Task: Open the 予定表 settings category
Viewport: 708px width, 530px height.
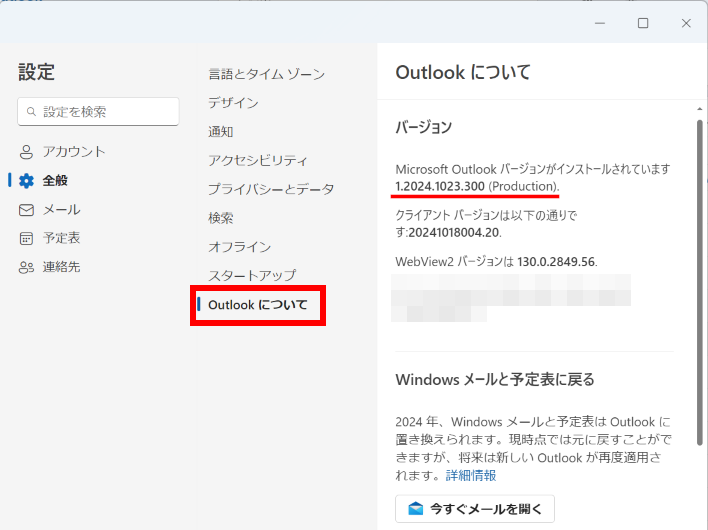Action: pos(50,238)
